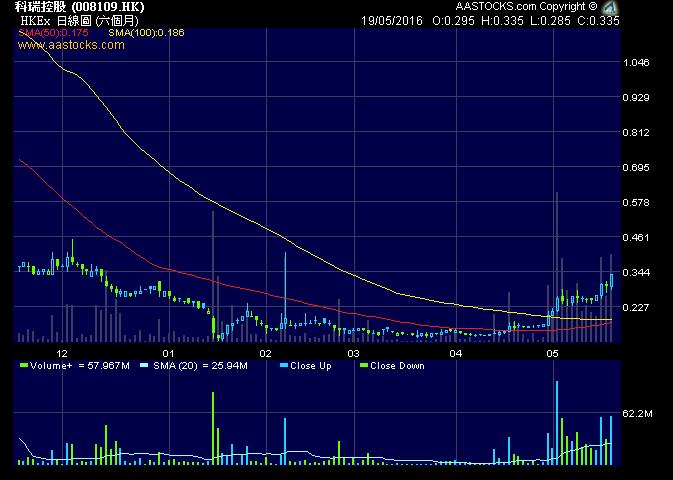Click the SMA (20) legend square
The image size is (673, 480).
143,366
